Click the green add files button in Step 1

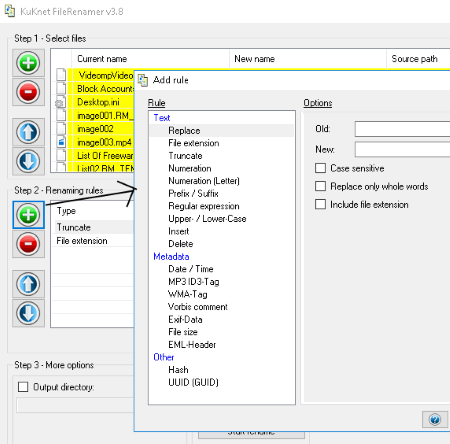click(28, 63)
